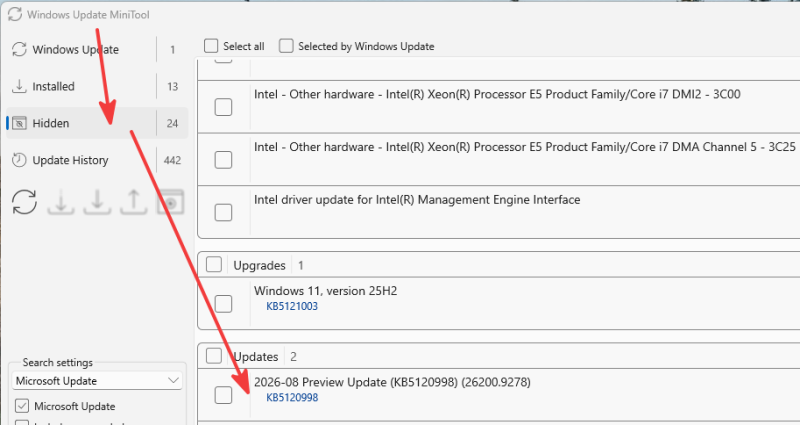Image resolution: width=800 pixels, height=425 pixels.
Task: Open the KB5121003 link
Action: 292,306
